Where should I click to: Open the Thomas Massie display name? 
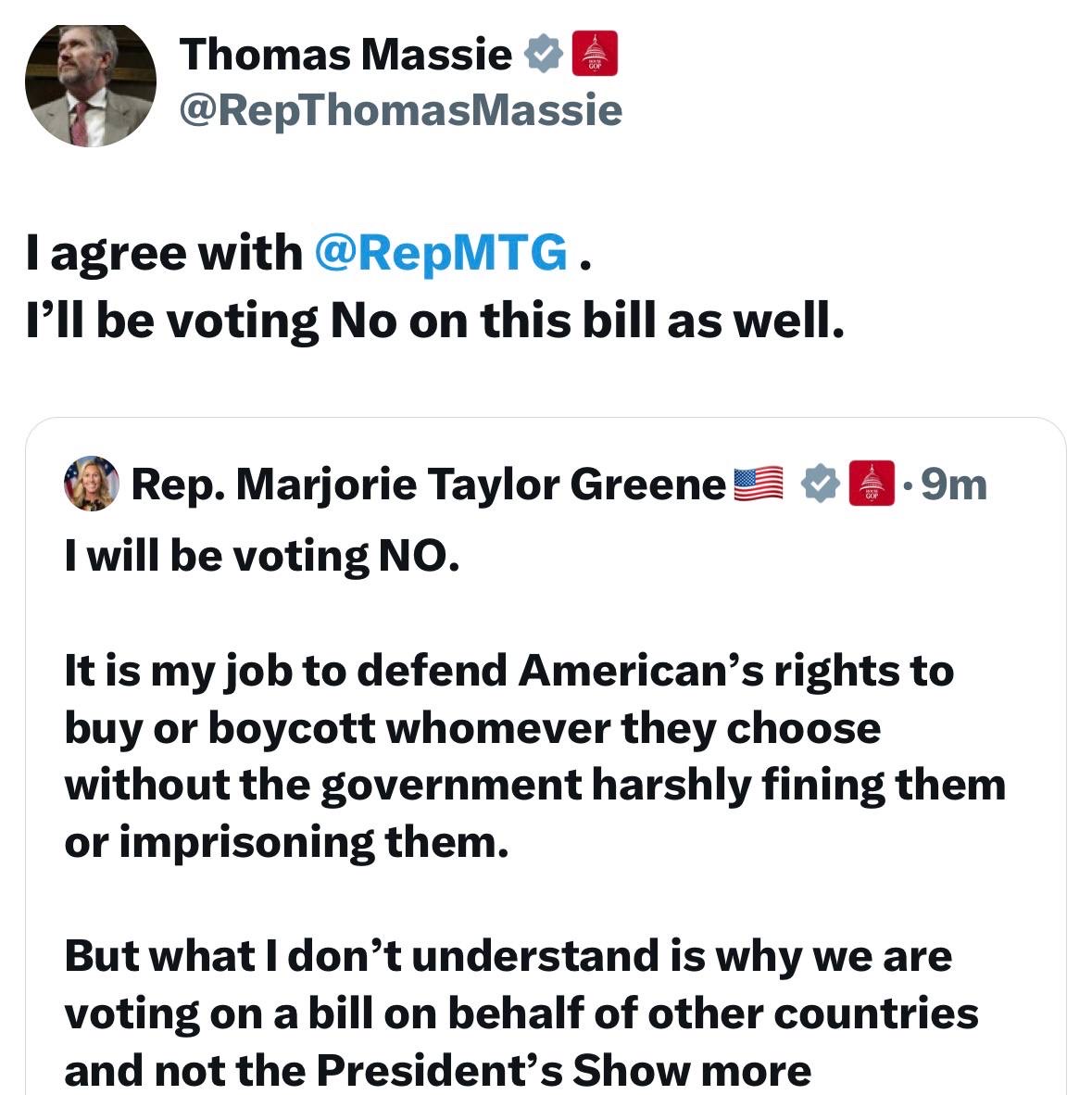[x=345, y=54]
